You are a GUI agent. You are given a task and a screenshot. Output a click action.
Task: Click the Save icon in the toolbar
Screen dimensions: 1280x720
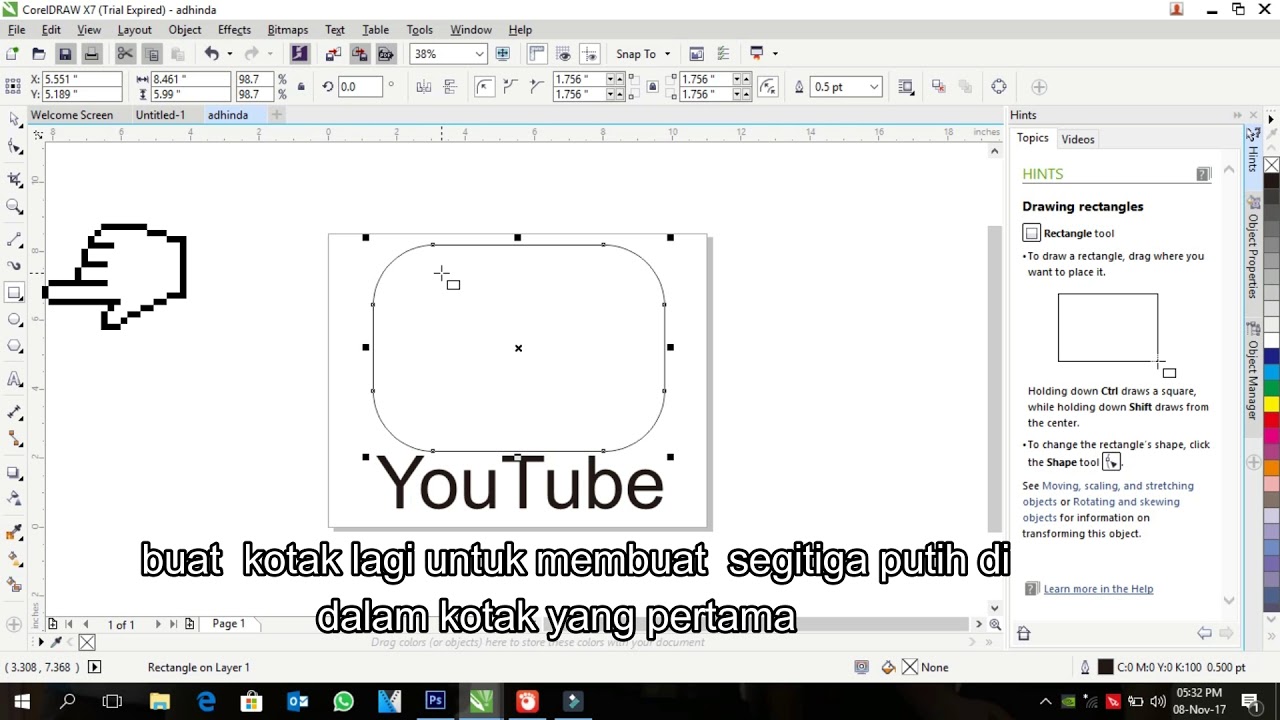[x=65, y=54]
